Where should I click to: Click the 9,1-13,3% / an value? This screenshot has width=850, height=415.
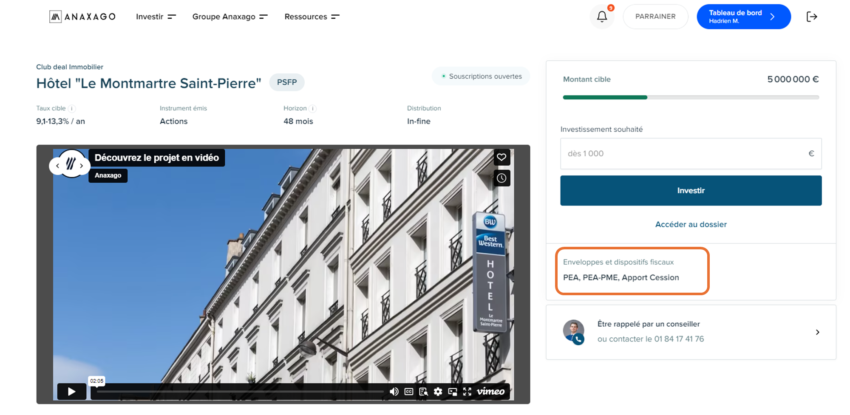point(61,121)
